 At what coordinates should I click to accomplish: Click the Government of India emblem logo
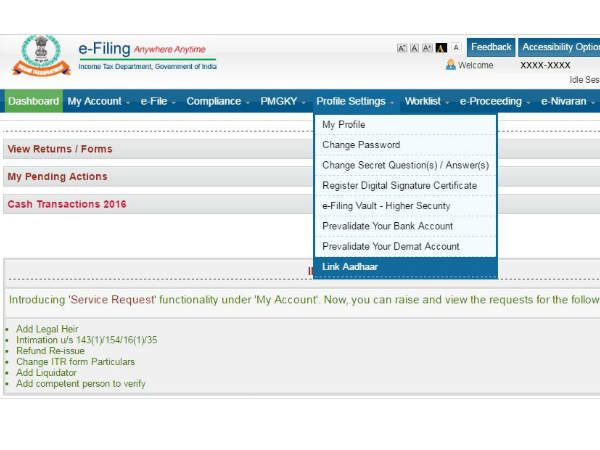pyautogui.click(x=35, y=55)
